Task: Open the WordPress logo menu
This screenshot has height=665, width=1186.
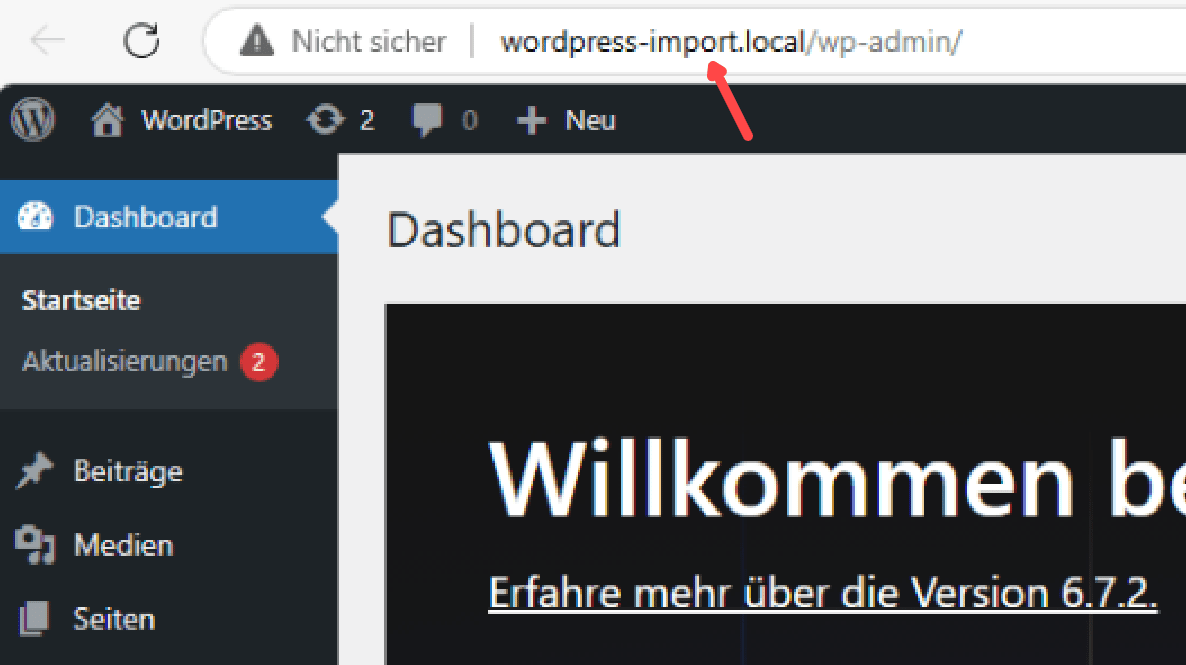Action: pos(33,120)
